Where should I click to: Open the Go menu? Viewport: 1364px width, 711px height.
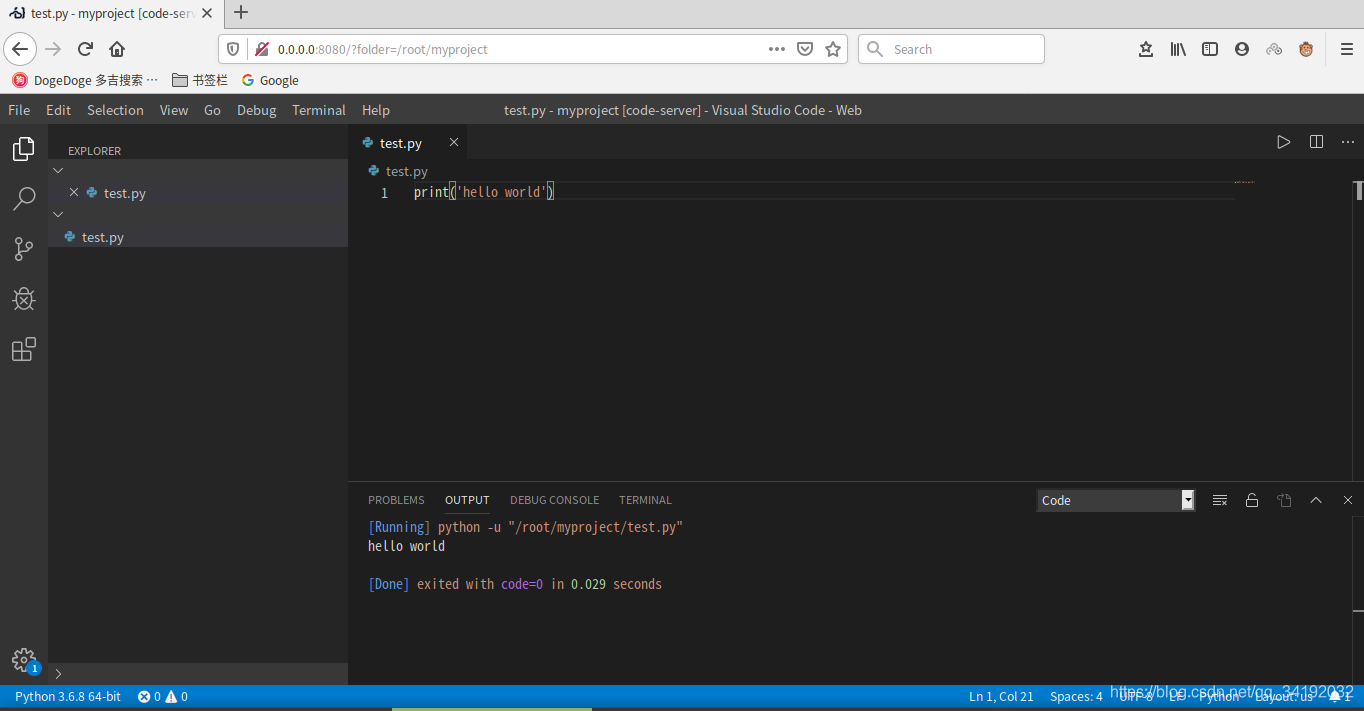[x=212, y=110]
